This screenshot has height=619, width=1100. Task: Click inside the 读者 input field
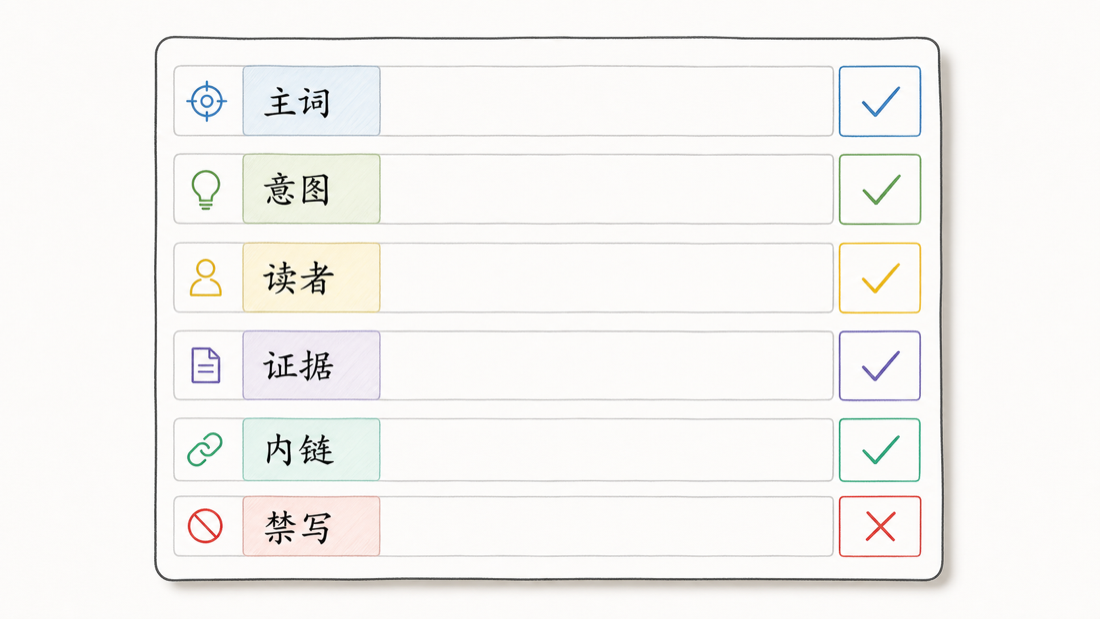click(x=607, y=278)
